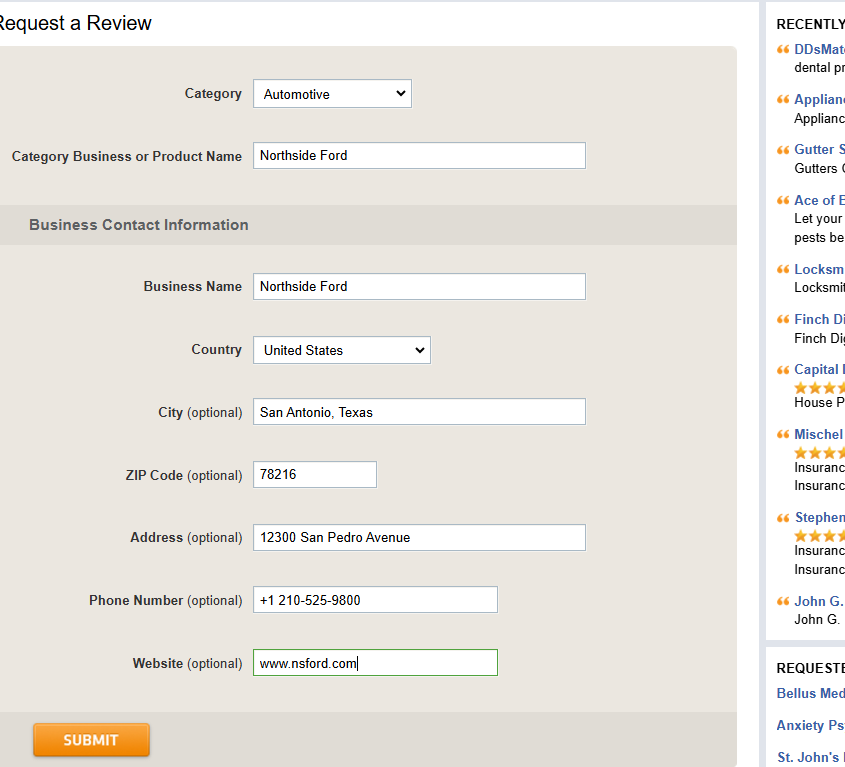Open the Capital recent review link
This screenshot has height=767, width=845.
[x=819, y=369]
